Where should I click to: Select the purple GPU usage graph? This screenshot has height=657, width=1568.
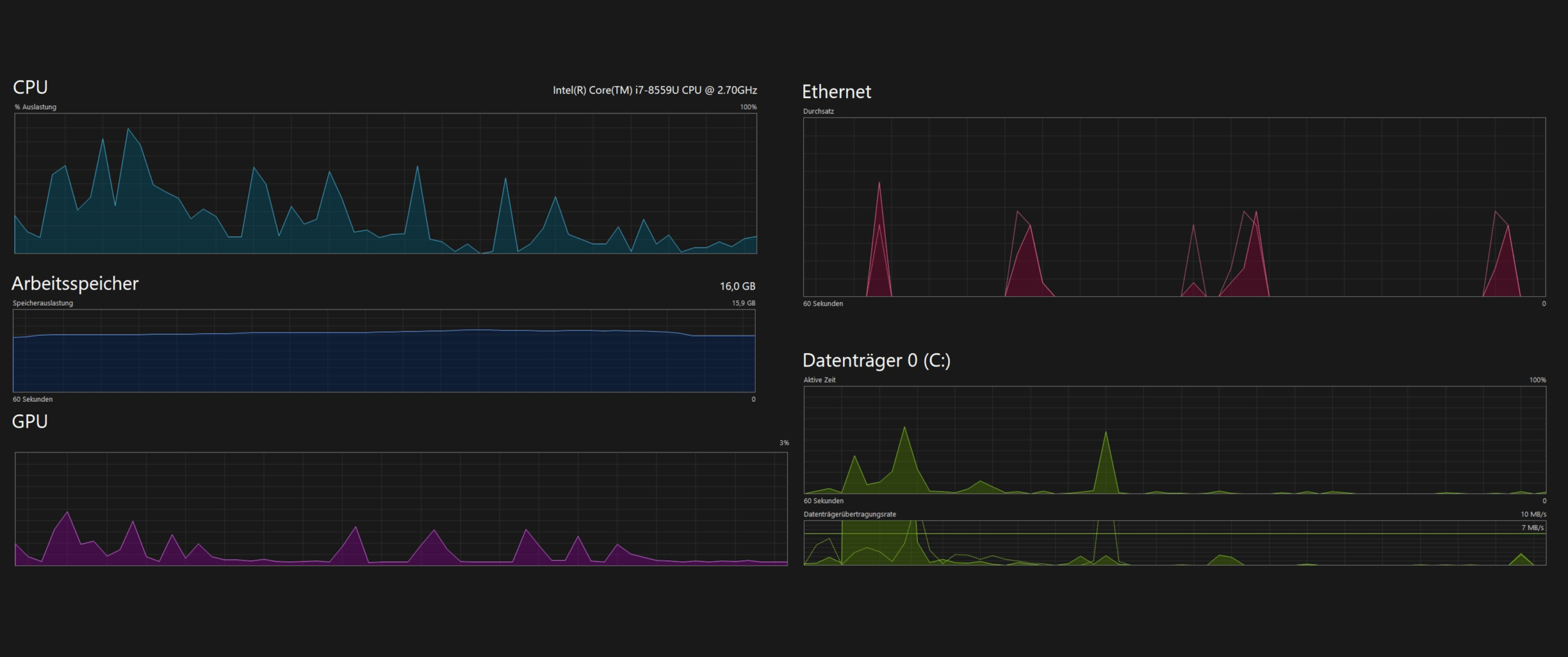pos(401,509)
